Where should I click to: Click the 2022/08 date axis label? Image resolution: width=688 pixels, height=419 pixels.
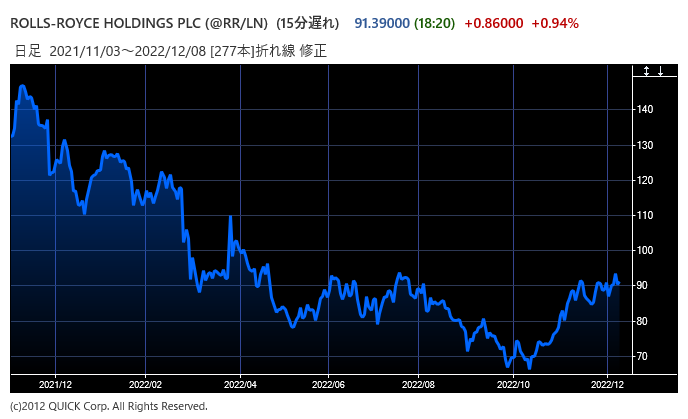click(x=418, y=385)
